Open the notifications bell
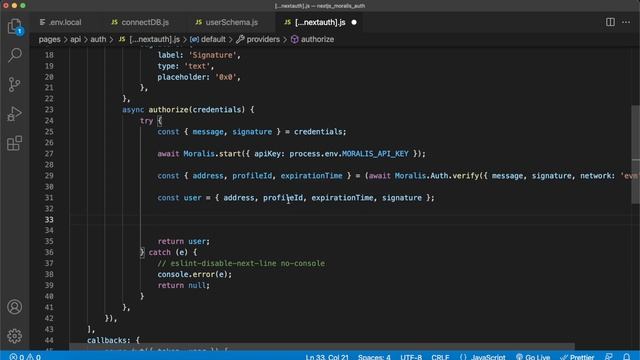The height and width of the screenshot is (360, 640). coord(627,357)
